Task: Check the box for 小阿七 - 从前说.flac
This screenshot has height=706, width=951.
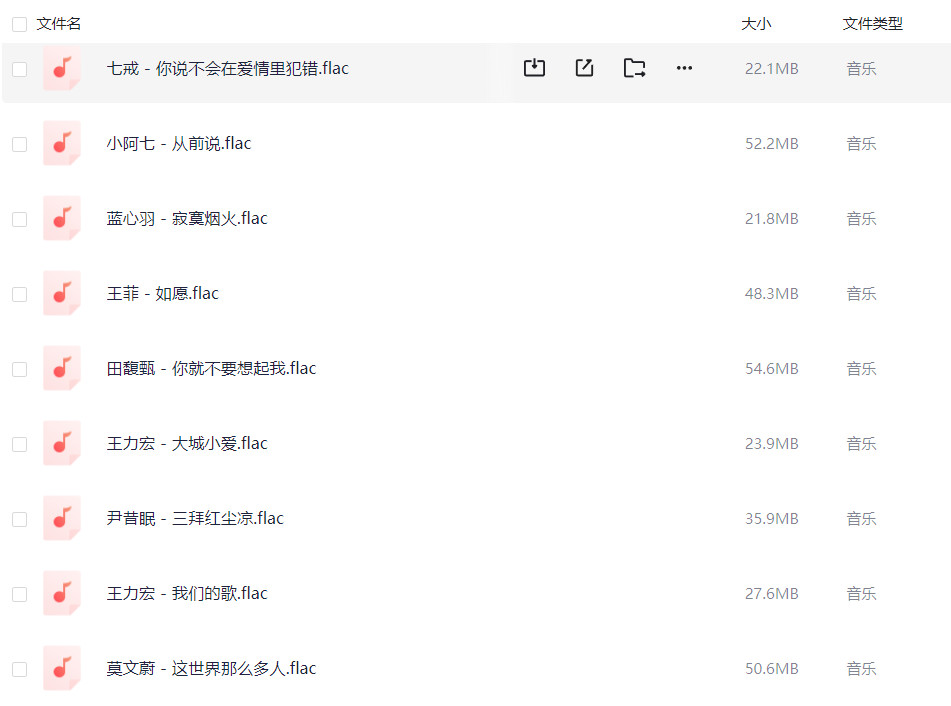Action: pos(20,144)
